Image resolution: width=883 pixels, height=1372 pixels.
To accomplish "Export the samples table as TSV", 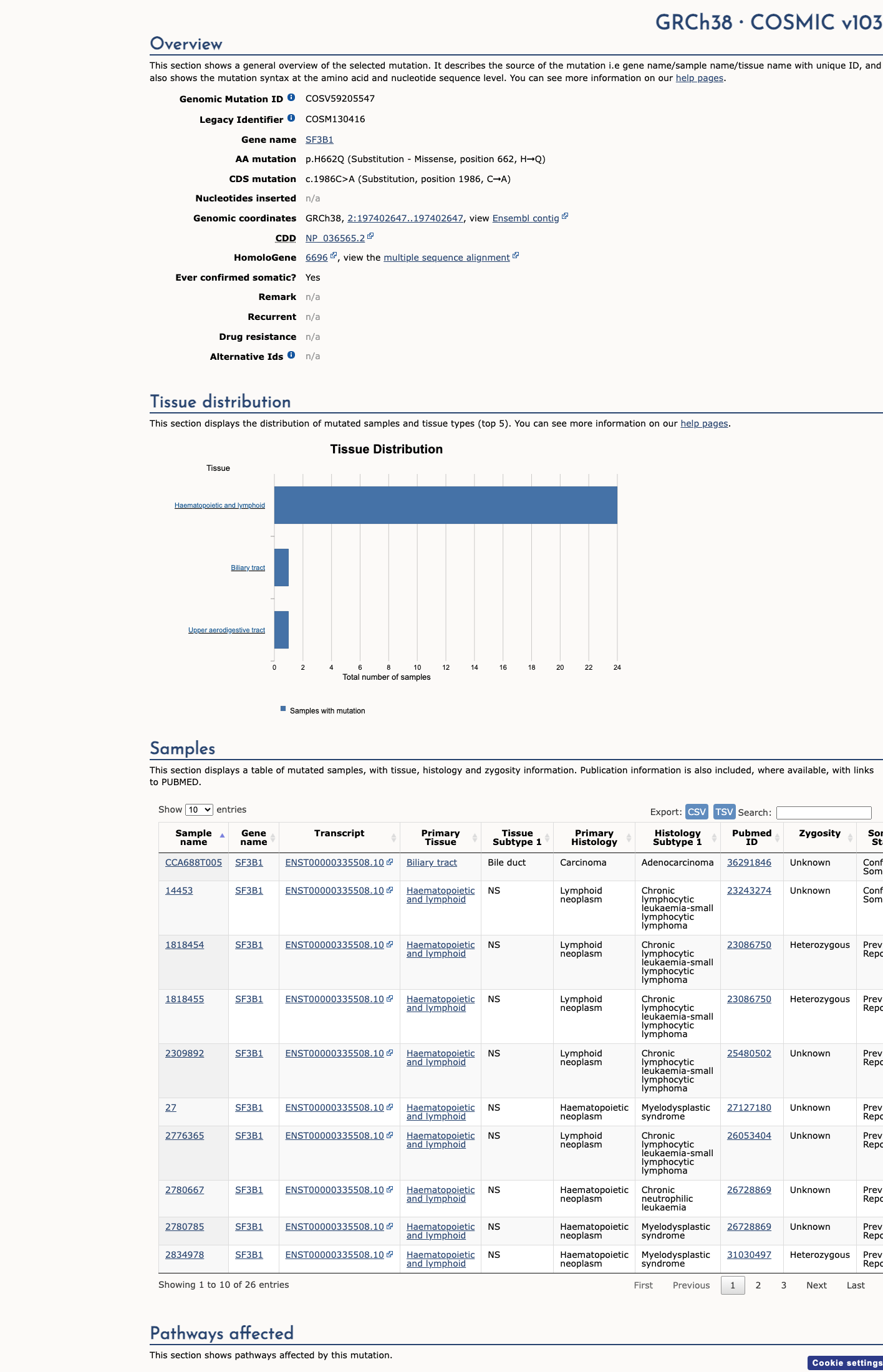I will click(x=725, y=811).
